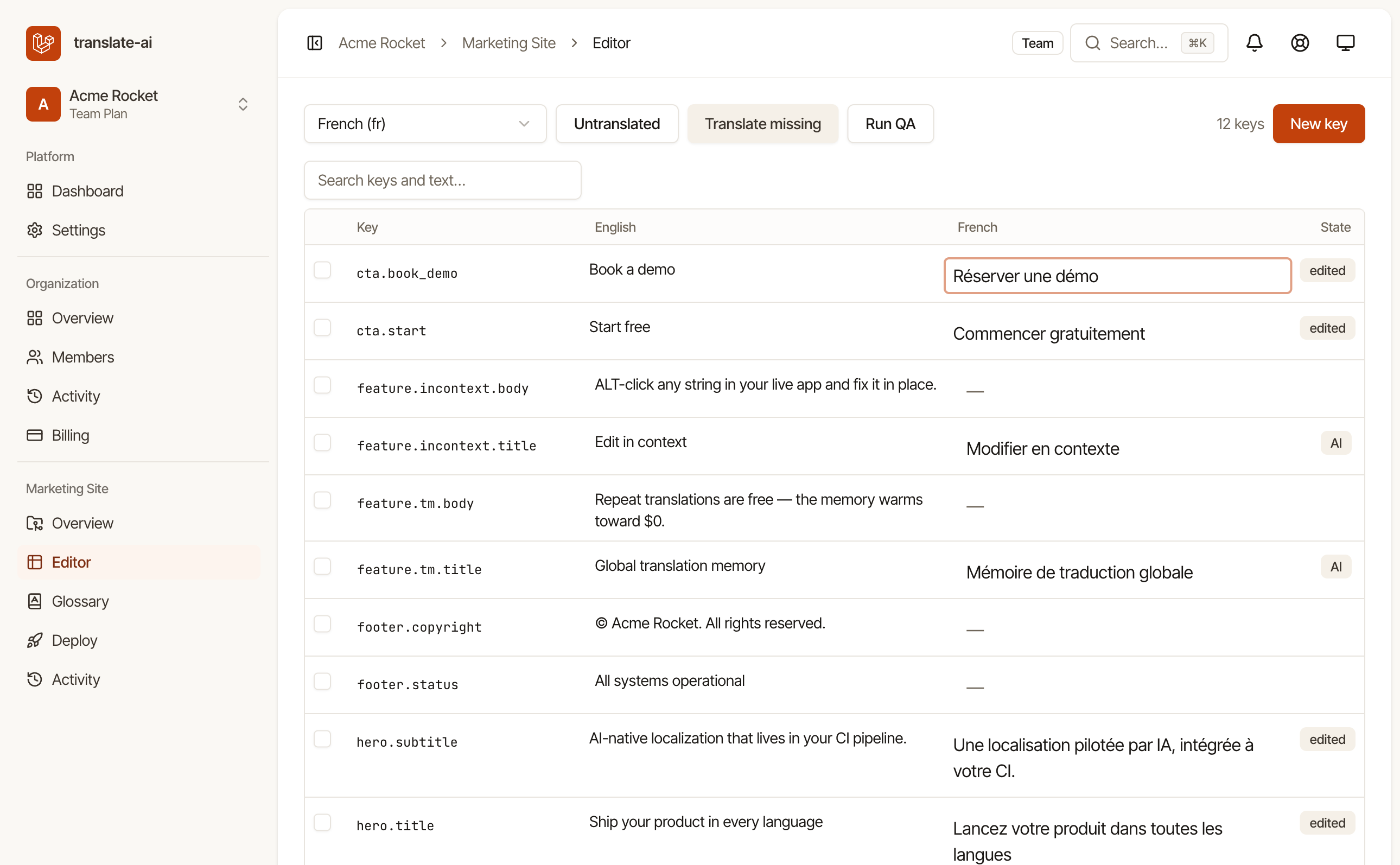Edit the Réserver une démo translation field
Image resolution: width=1400 pixels, height=865 pixels.
tap(1117, 276)
